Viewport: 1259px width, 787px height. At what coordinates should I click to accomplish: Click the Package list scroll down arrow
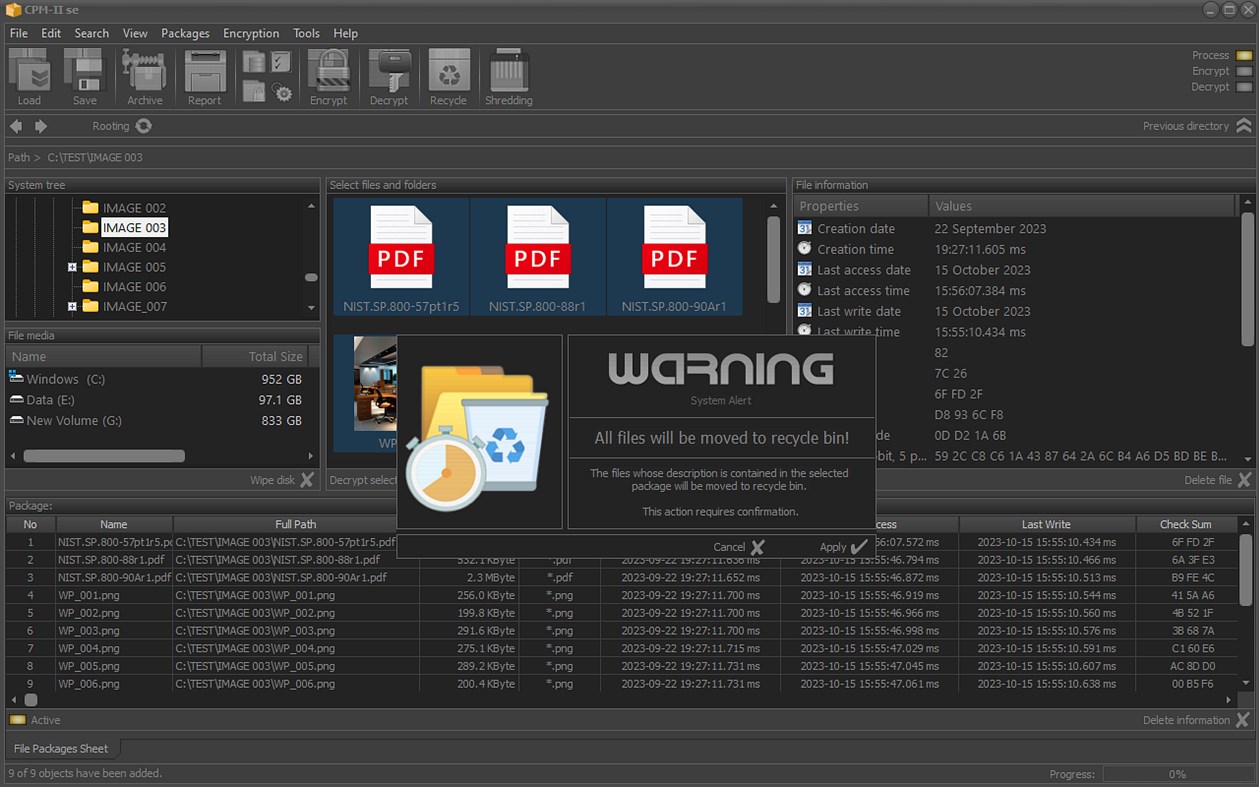tap(1245, 683)
